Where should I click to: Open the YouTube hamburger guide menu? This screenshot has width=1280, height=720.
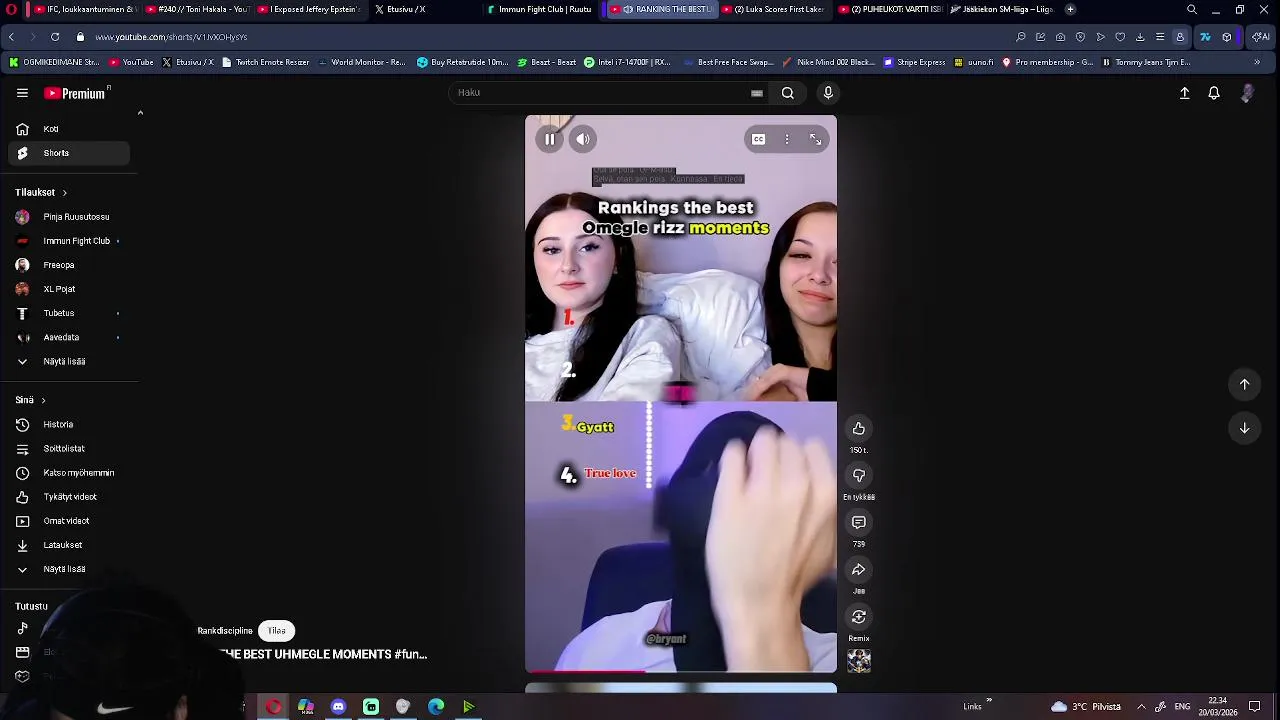(22, 93)
